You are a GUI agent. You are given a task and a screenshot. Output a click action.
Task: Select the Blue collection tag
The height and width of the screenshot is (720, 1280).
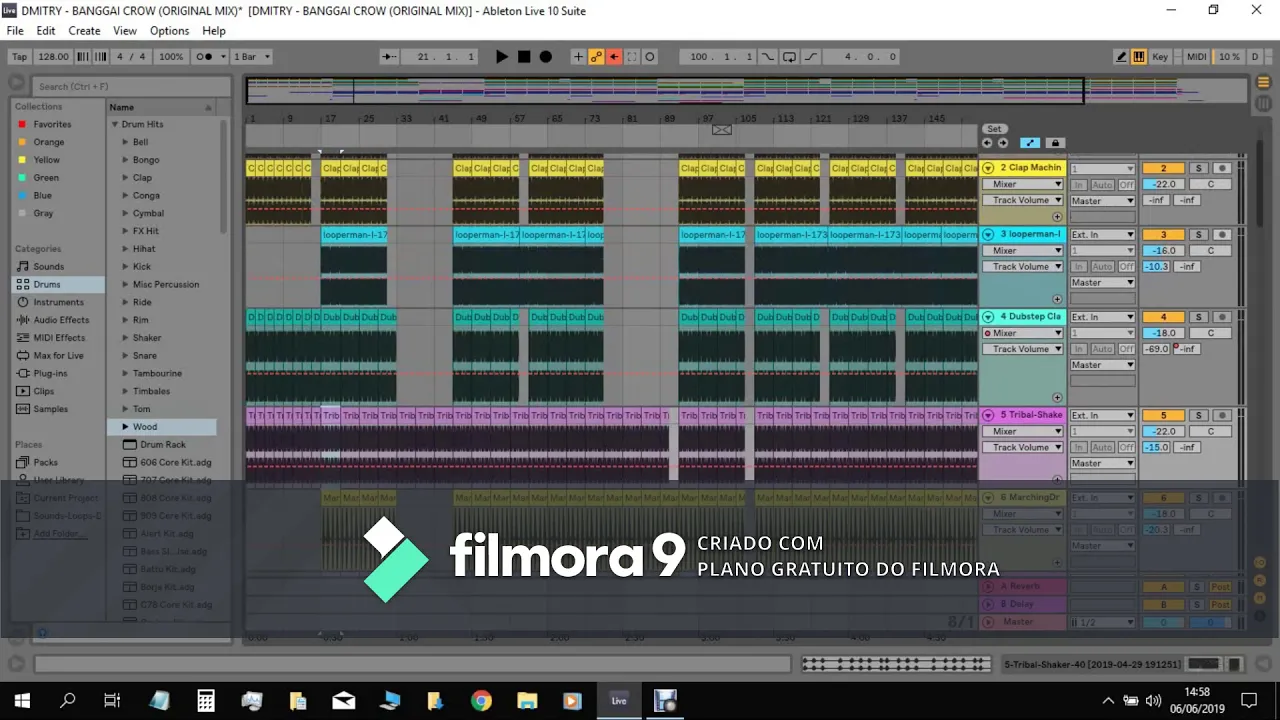coord(43,196)
